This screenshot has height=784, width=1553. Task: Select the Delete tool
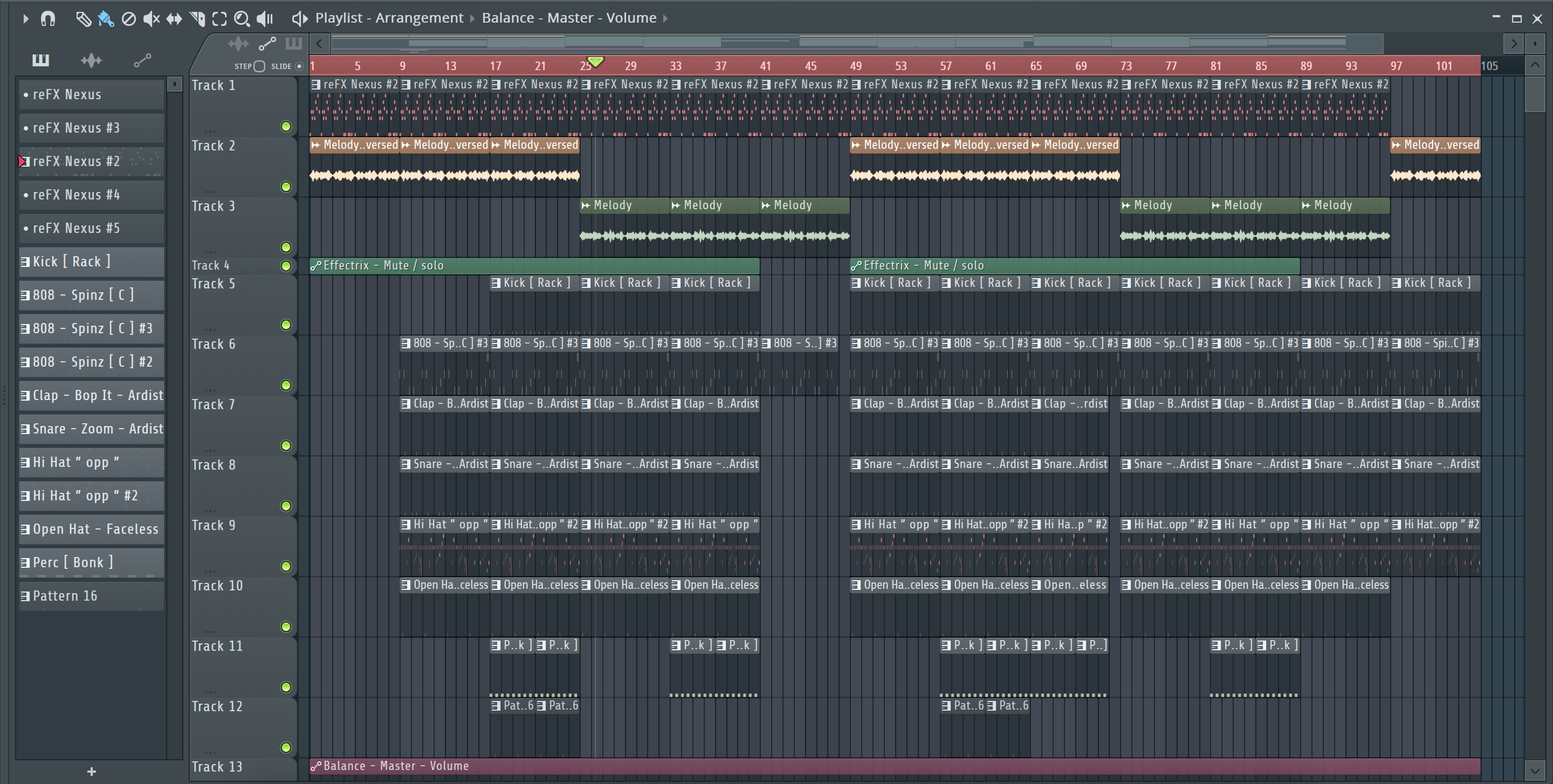128,19
